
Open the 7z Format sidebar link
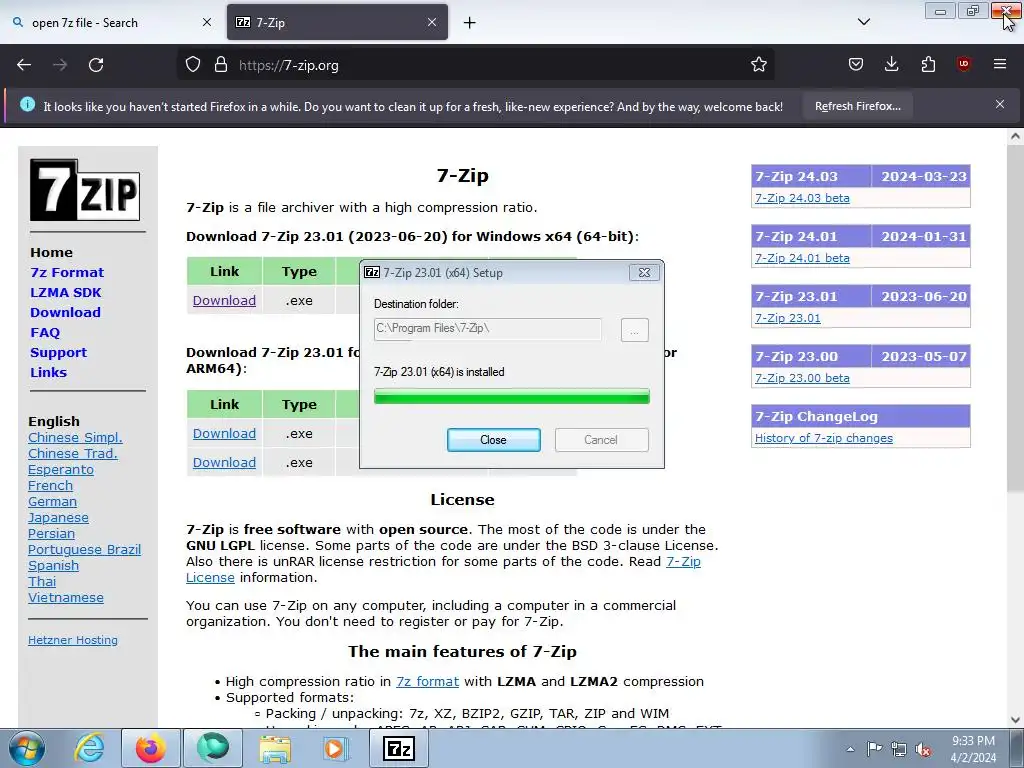pos(67,272)
